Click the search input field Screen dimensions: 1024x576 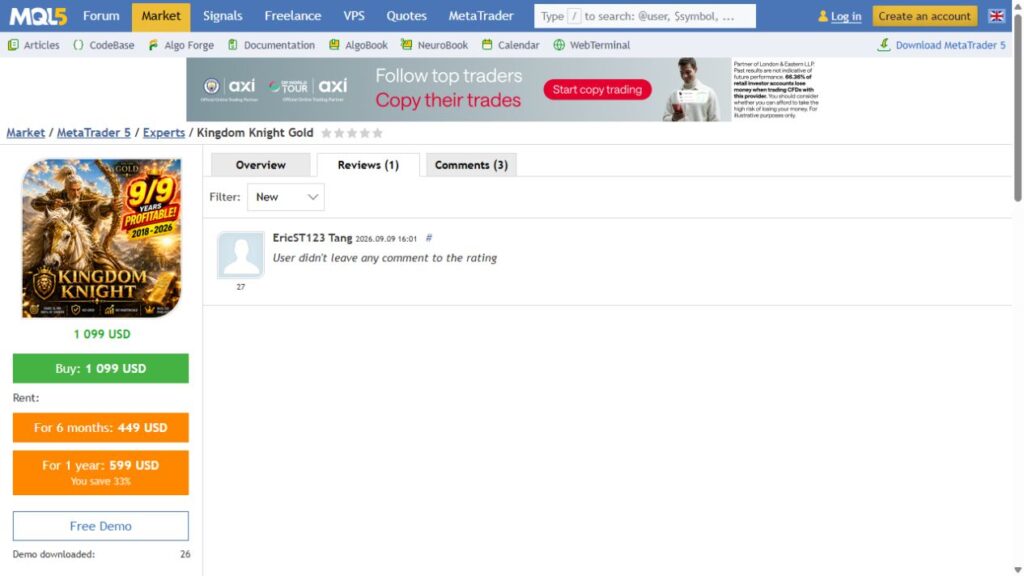click(x=645, y=16)
